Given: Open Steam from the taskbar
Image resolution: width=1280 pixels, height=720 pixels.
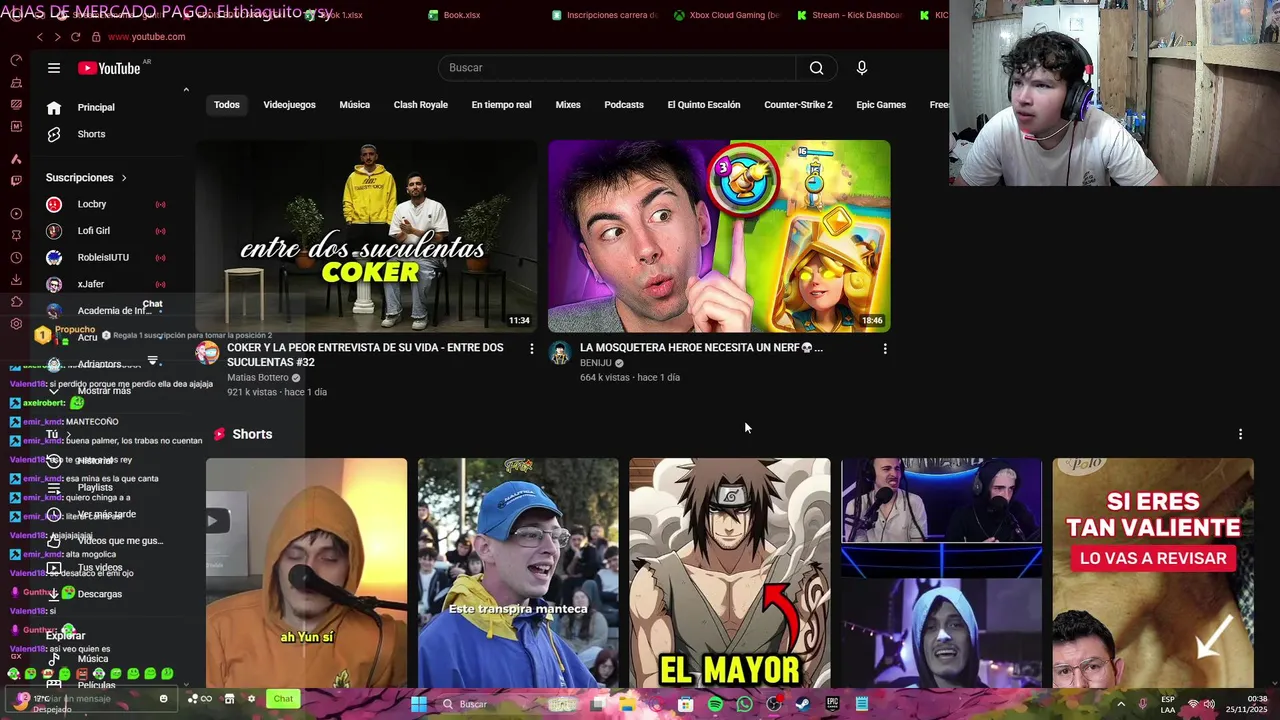Looking at the screenshot, I should tap(803, 704).
